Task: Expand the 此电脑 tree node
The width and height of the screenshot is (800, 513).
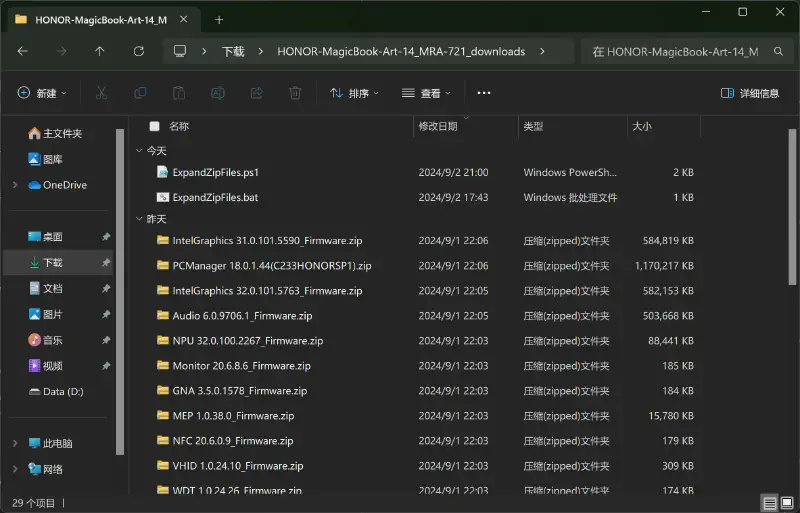Action: 15,443
